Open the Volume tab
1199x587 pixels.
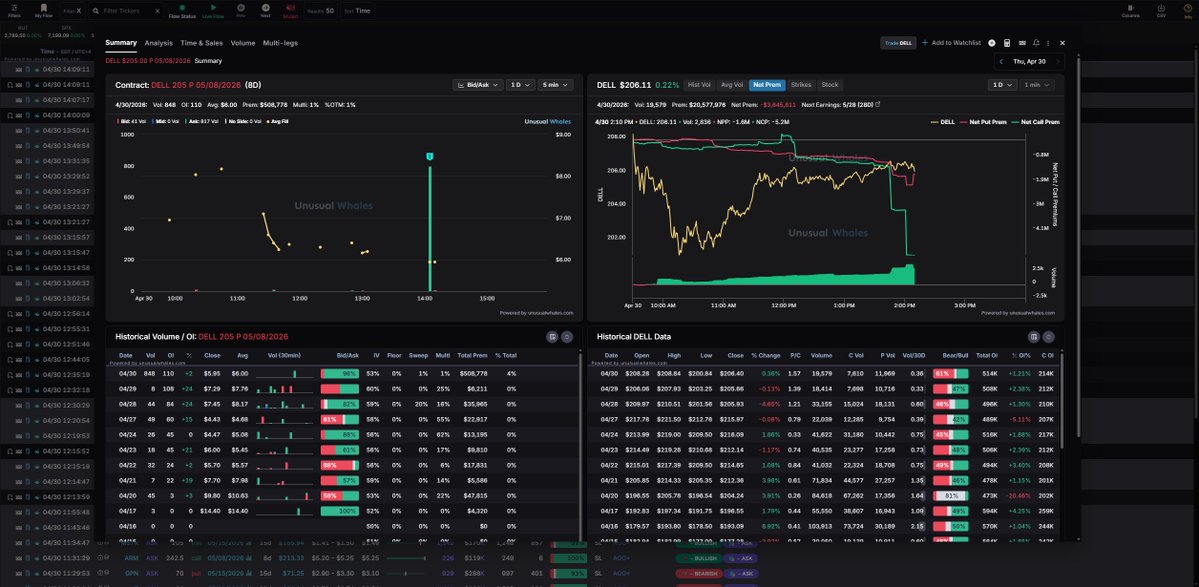click(243, 43)
